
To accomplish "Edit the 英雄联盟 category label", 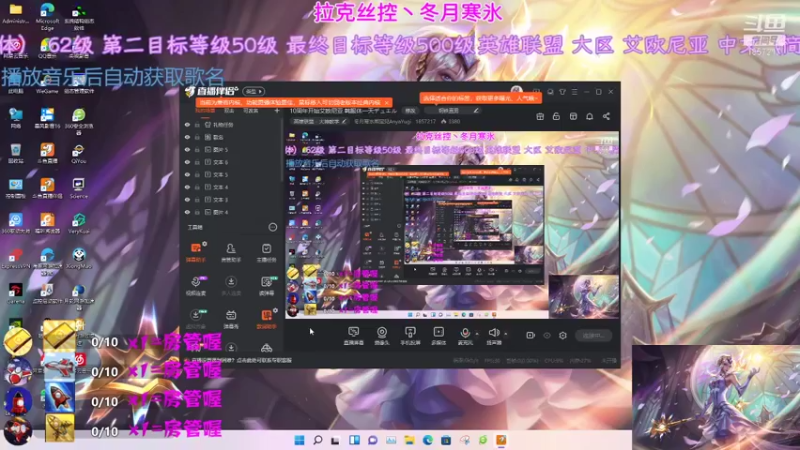I will [x=319, y=121].
